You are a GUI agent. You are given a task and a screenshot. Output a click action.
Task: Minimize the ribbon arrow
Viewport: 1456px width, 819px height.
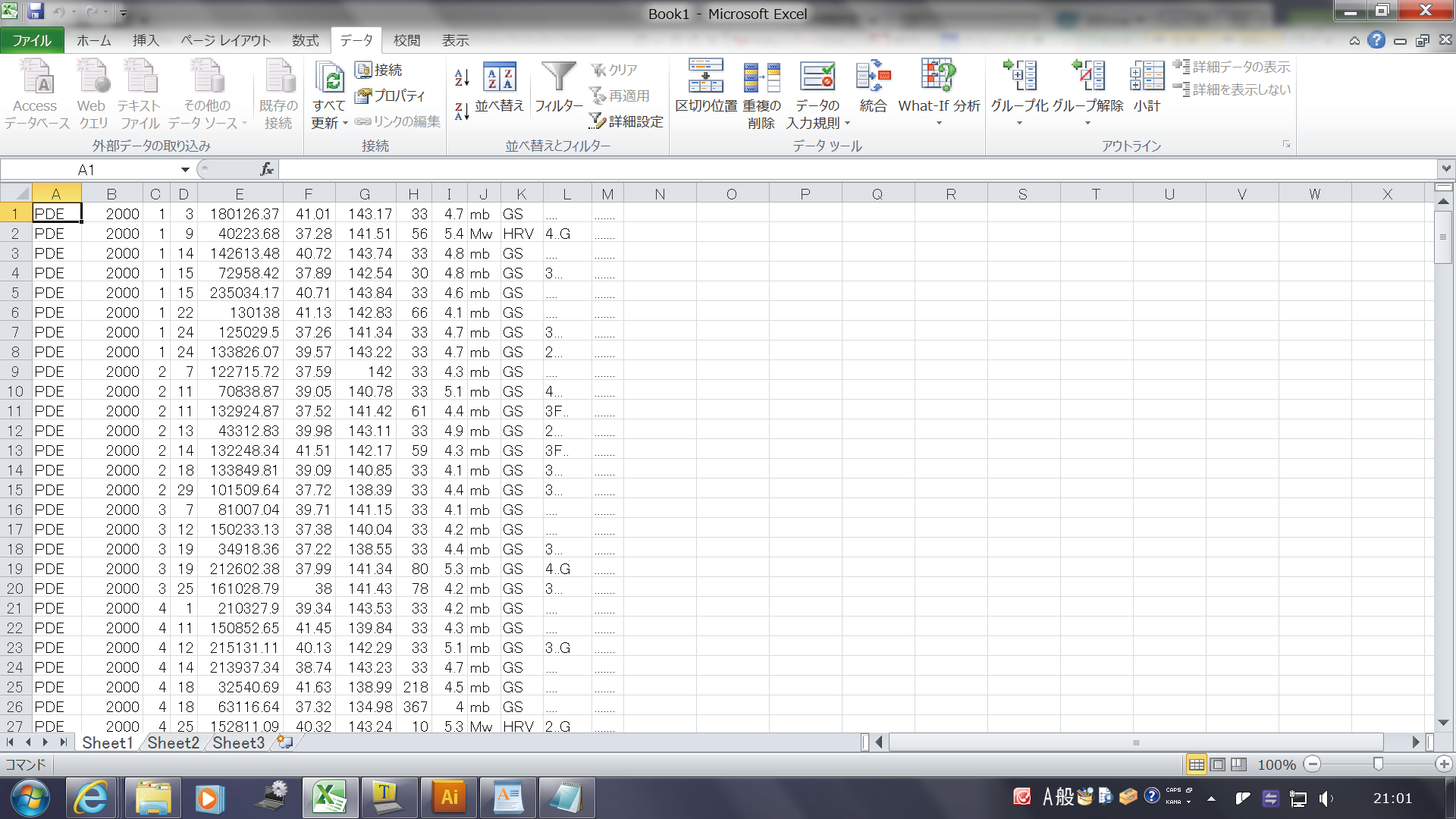1354,41
